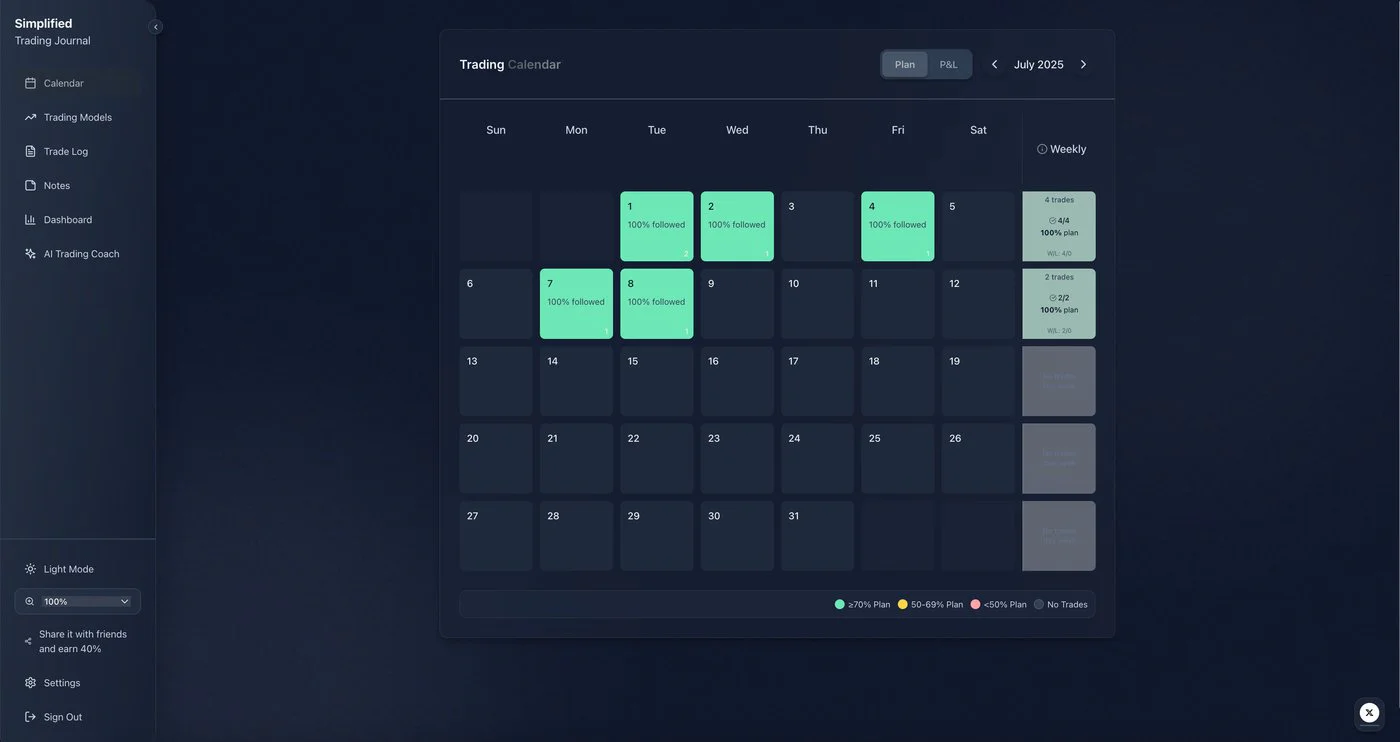This screenshot has height=742, width=1400.
Task: Click the Notes page icon
Action: click(x=30, y=186)
